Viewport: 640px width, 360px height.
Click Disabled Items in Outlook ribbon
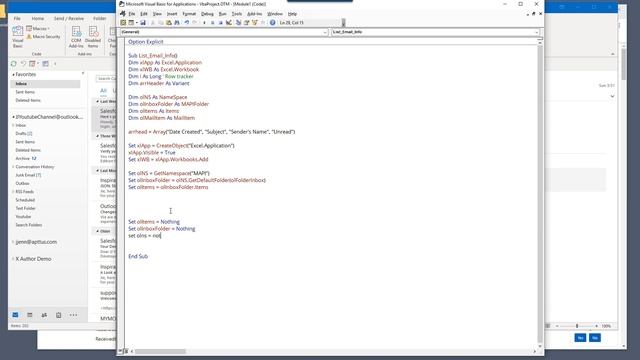(93, 37)
